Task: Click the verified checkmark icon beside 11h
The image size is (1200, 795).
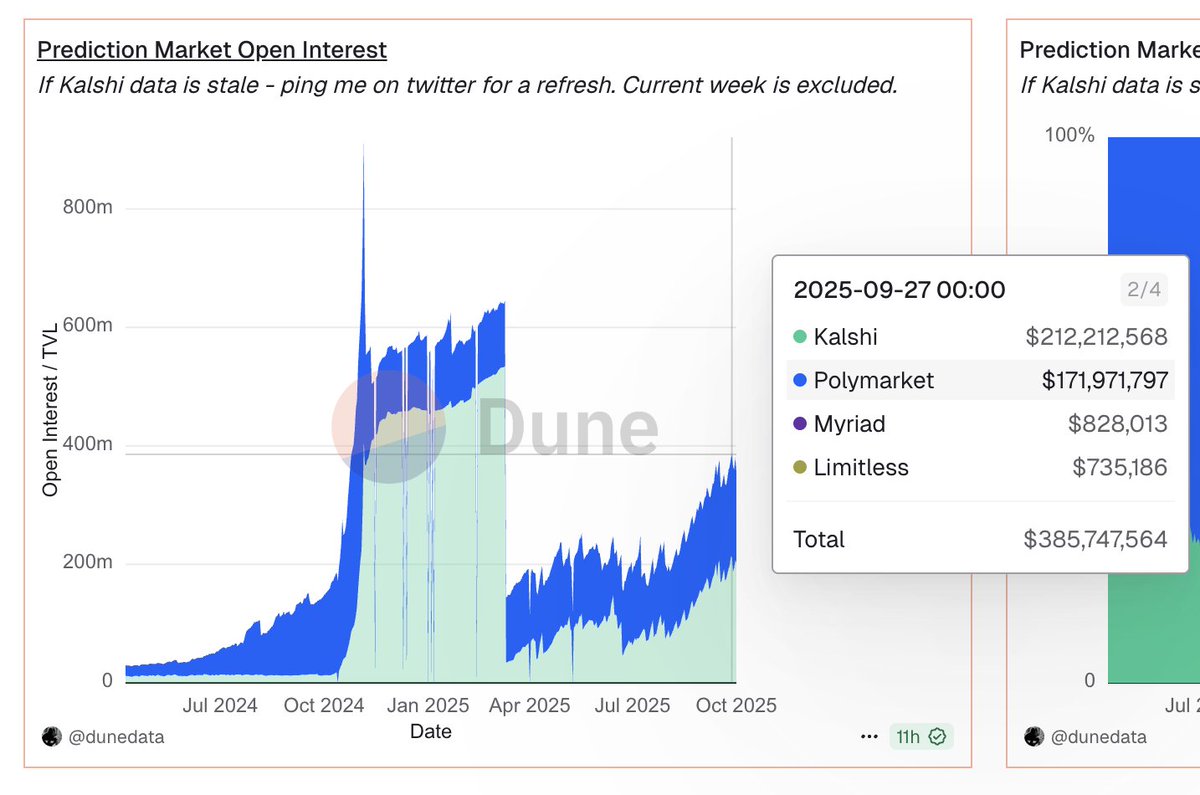Action: [x=937, y=737]
